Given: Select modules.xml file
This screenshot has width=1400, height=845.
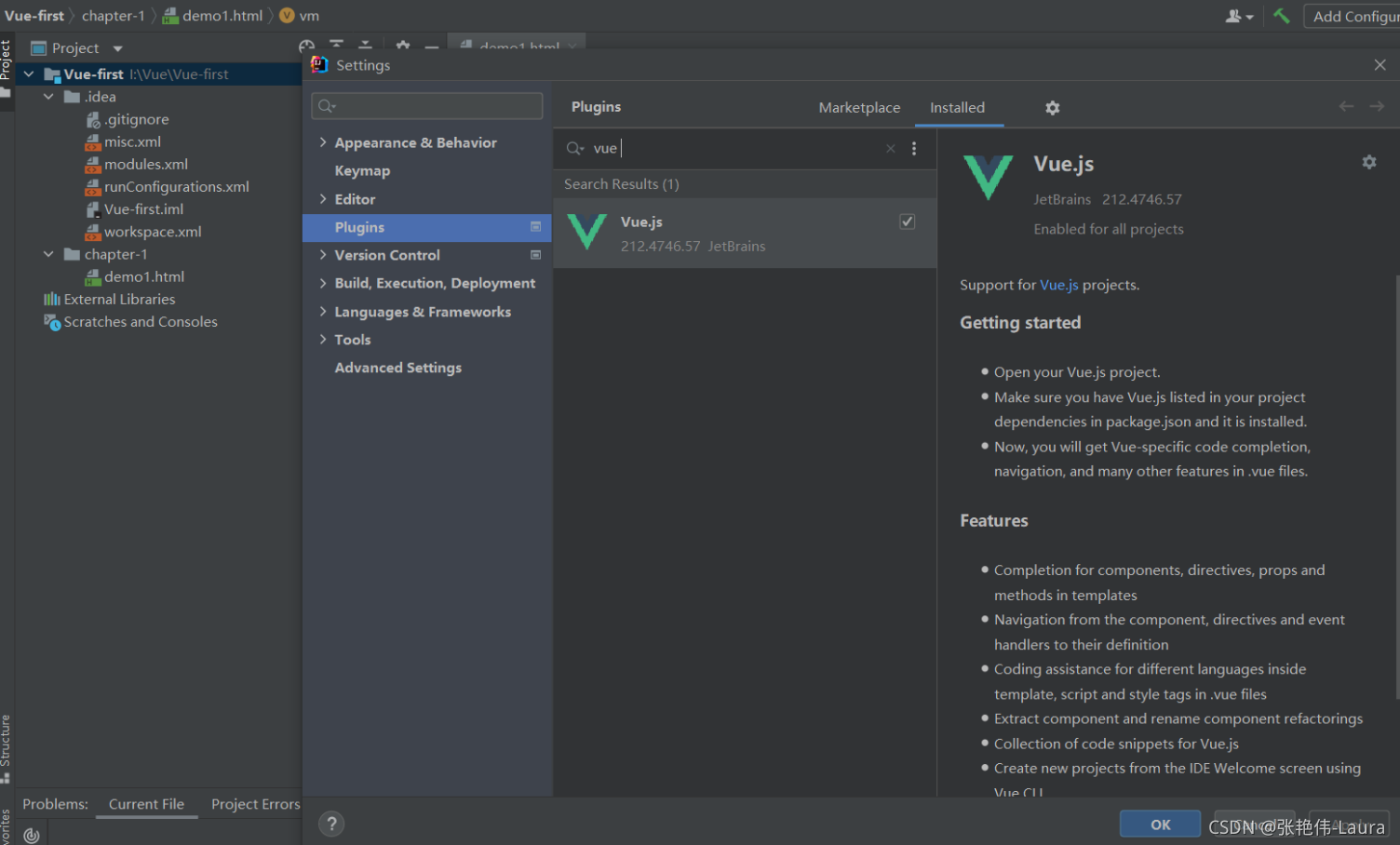Looking at the screenshot, I should (x=136, y=164).
